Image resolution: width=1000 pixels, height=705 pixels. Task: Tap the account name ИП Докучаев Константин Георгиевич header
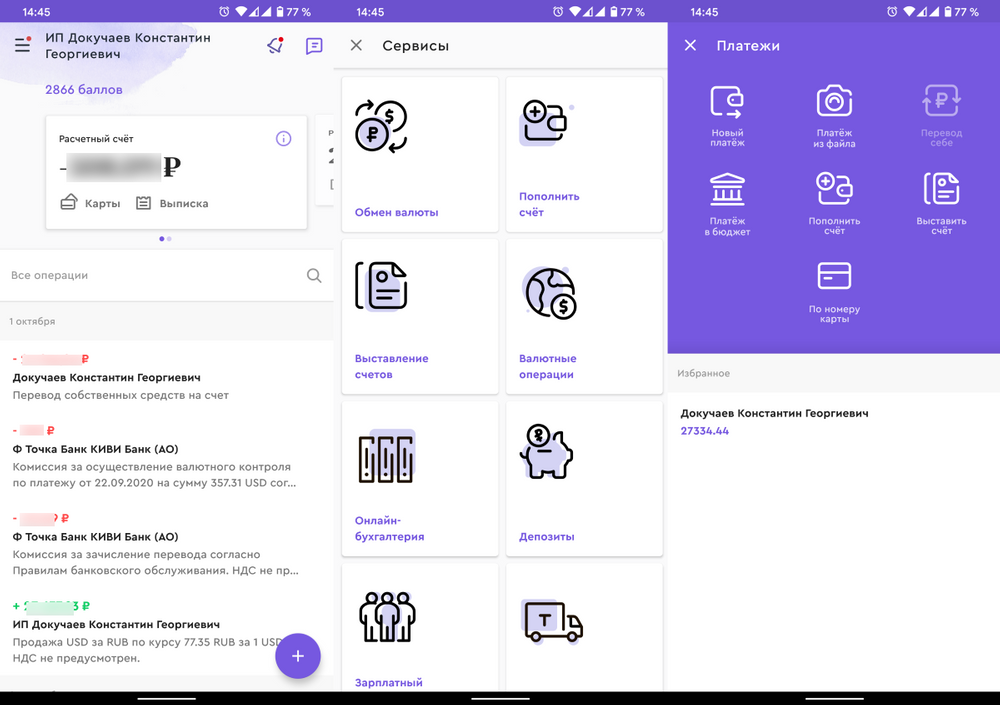(128, 45)
